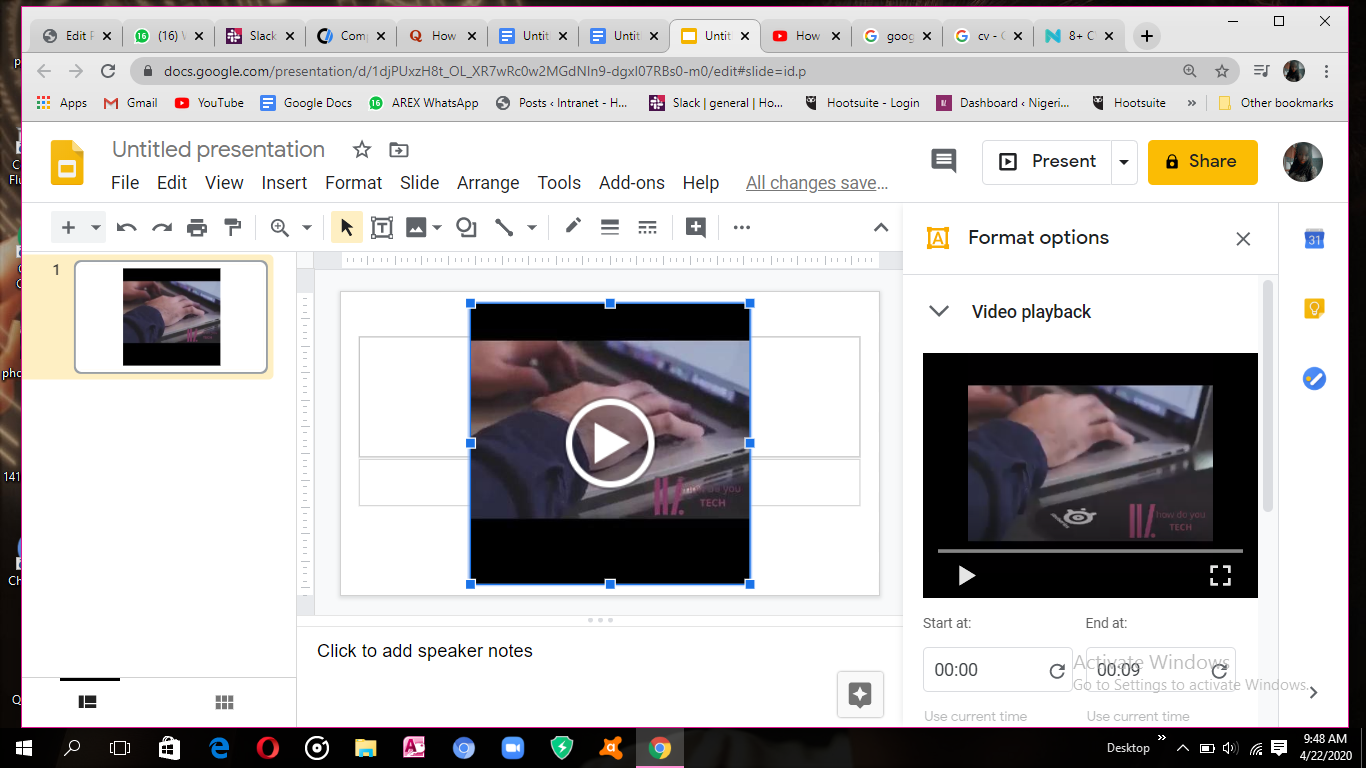This screenshot has height=768, width=1366.
Task: Open the insert image dropdown arrow
Action: click(x=437, y=228)
